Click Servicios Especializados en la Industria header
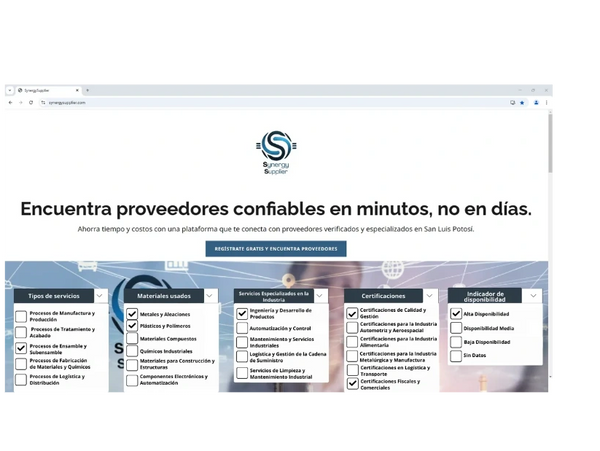The image size is (600, 451). pos(274,296)
